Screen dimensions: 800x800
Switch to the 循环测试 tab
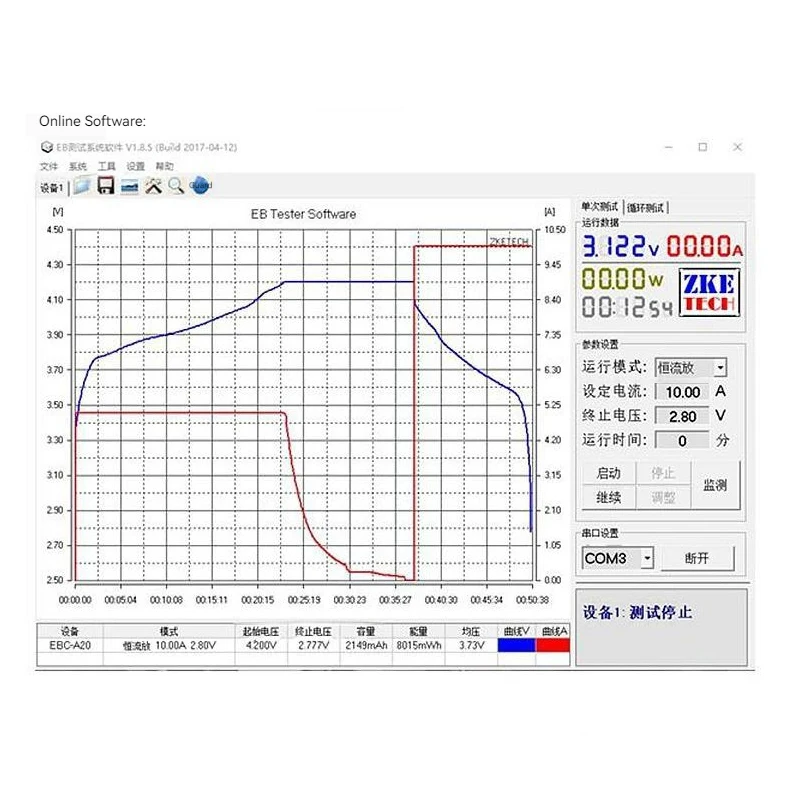tap(645, 208)
